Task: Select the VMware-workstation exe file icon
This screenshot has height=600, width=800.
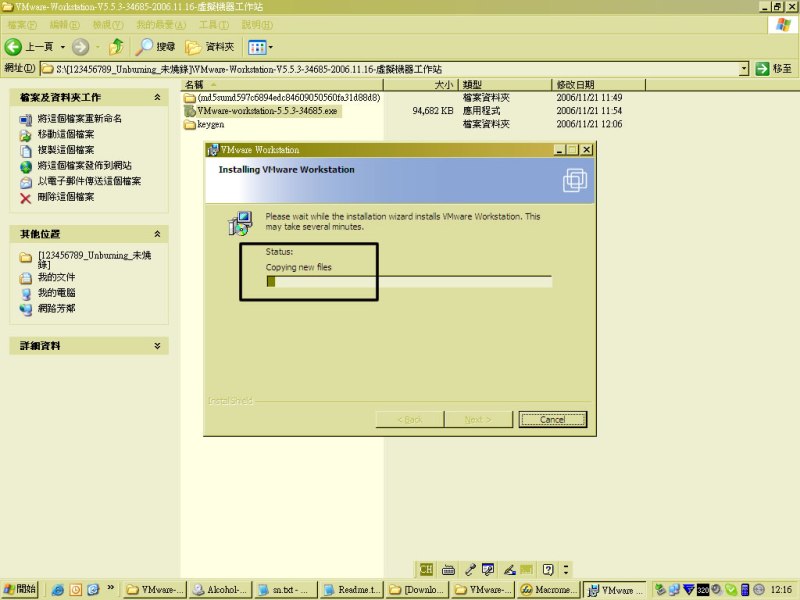Action: pyautogui.click(x=190, y=111)
